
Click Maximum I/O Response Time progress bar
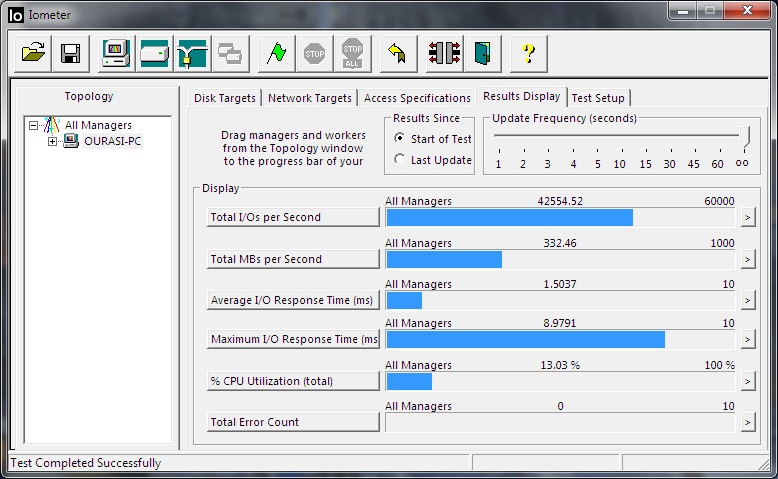click(x=560, y=340)
